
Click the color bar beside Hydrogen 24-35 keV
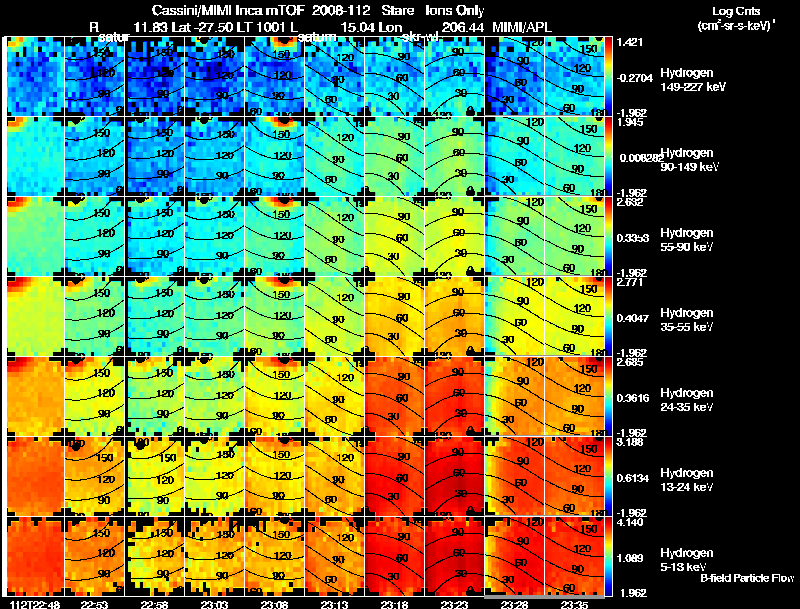click(x=608, y=397)
